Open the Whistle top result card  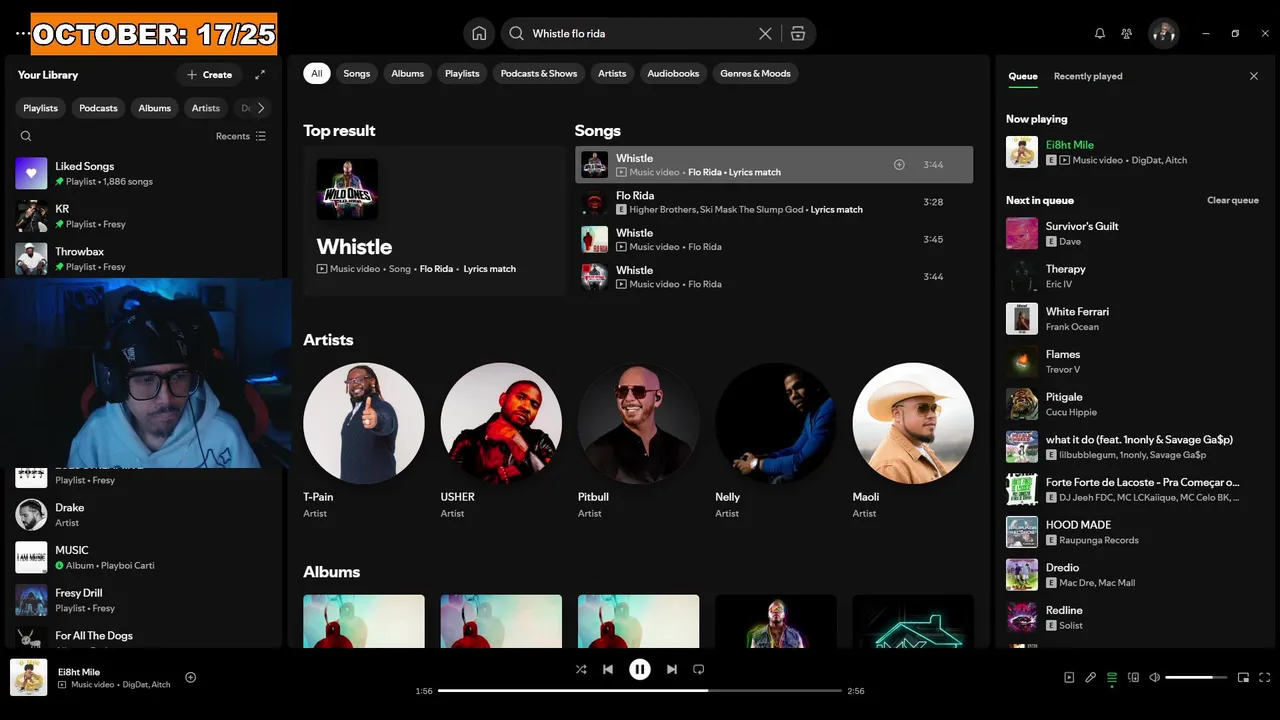point(434,220)
